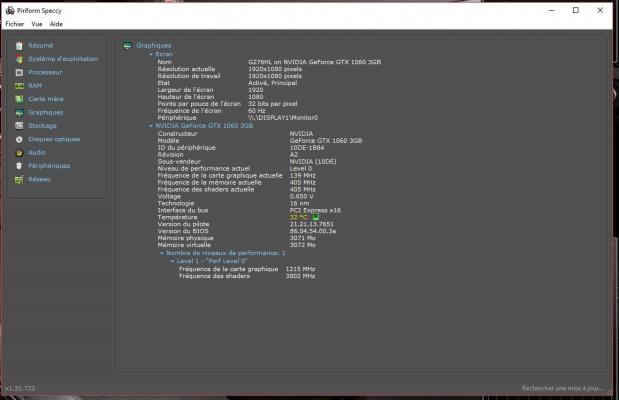Viewport: 619px width, 400px height.
Task: Click the Interface du bus PCI Express x16
Action: 315,210
